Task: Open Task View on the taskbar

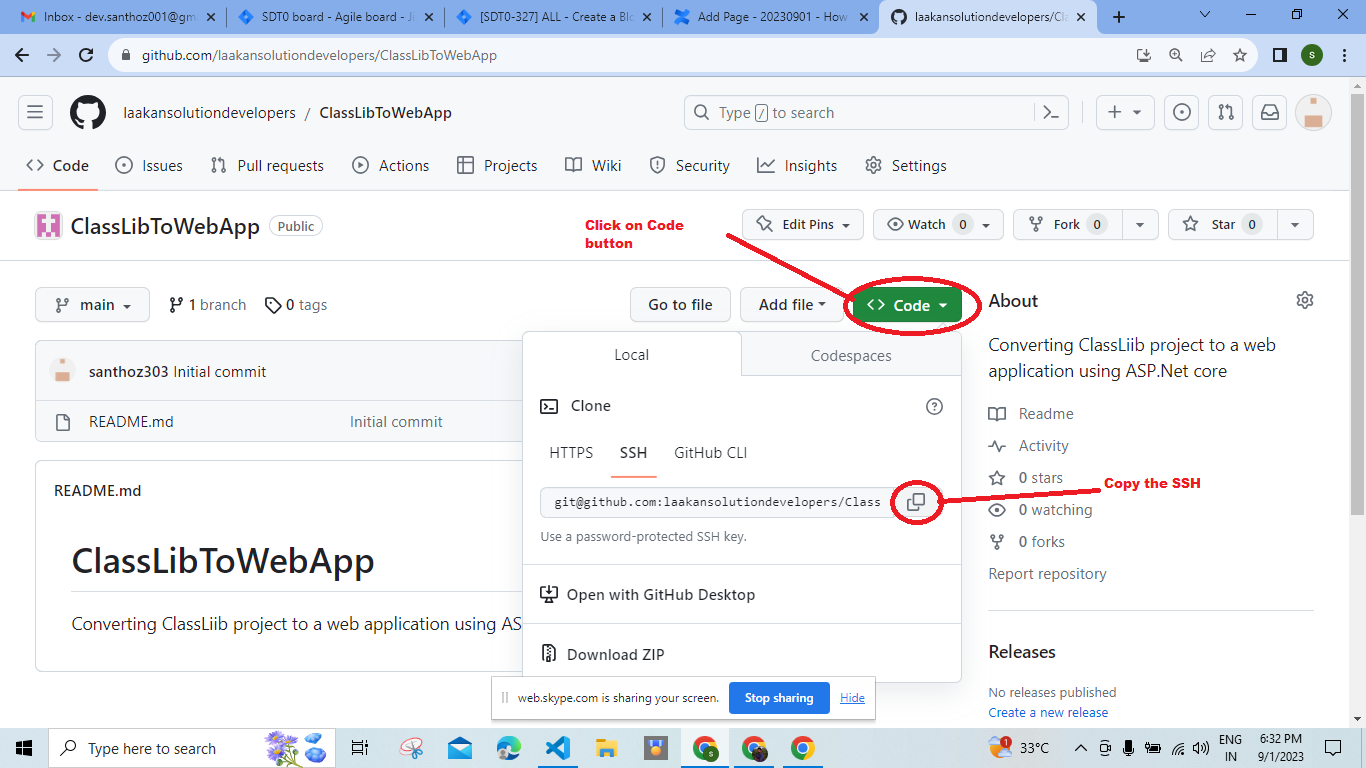Action: (x=360, y=748)
